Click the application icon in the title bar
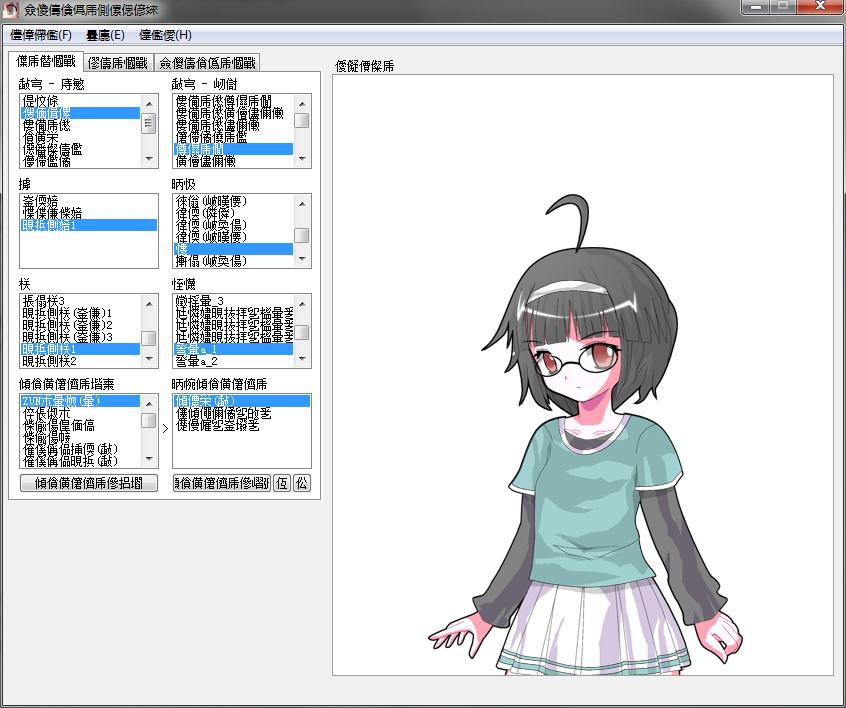 (x=11, y=8)
